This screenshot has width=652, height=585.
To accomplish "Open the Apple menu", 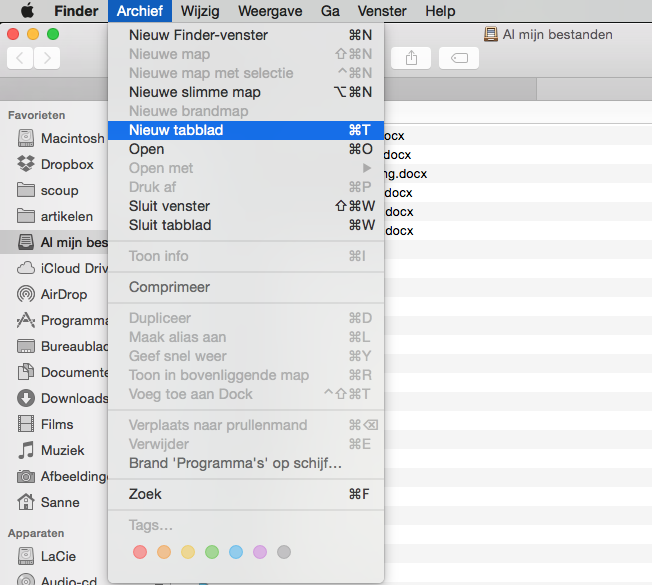I will pos(27,11).
